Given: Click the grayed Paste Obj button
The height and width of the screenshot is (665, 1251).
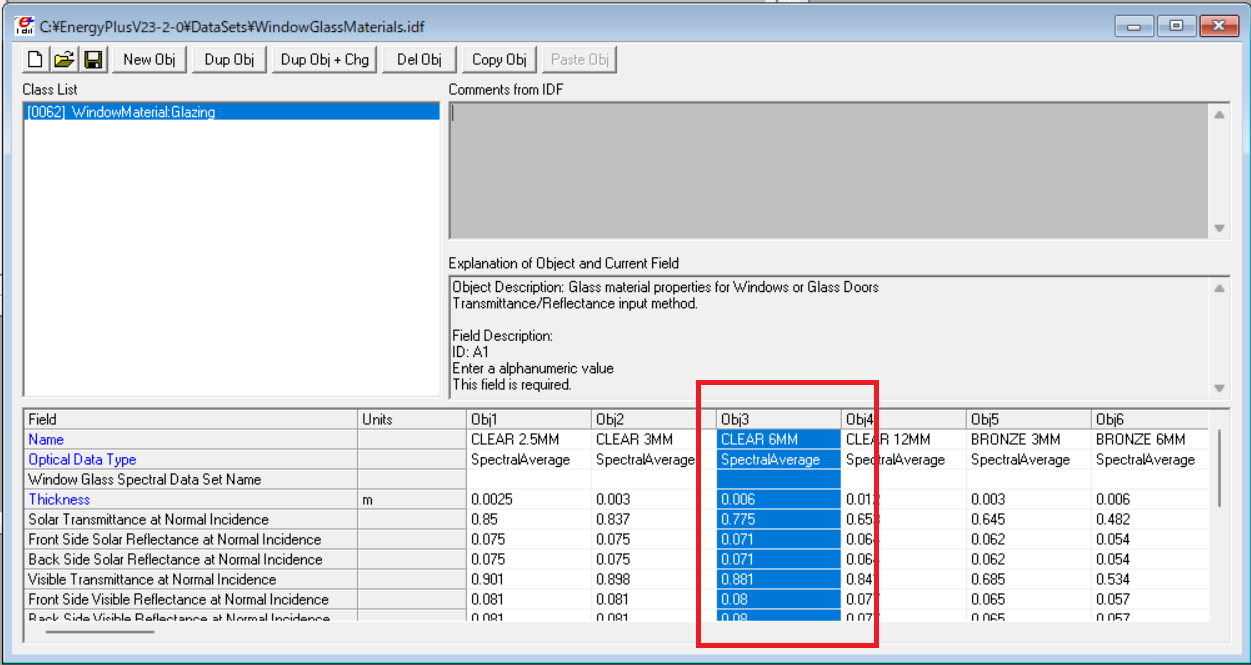Looking at the screenshot, I should pyautogui.click(x=580, y=60).
